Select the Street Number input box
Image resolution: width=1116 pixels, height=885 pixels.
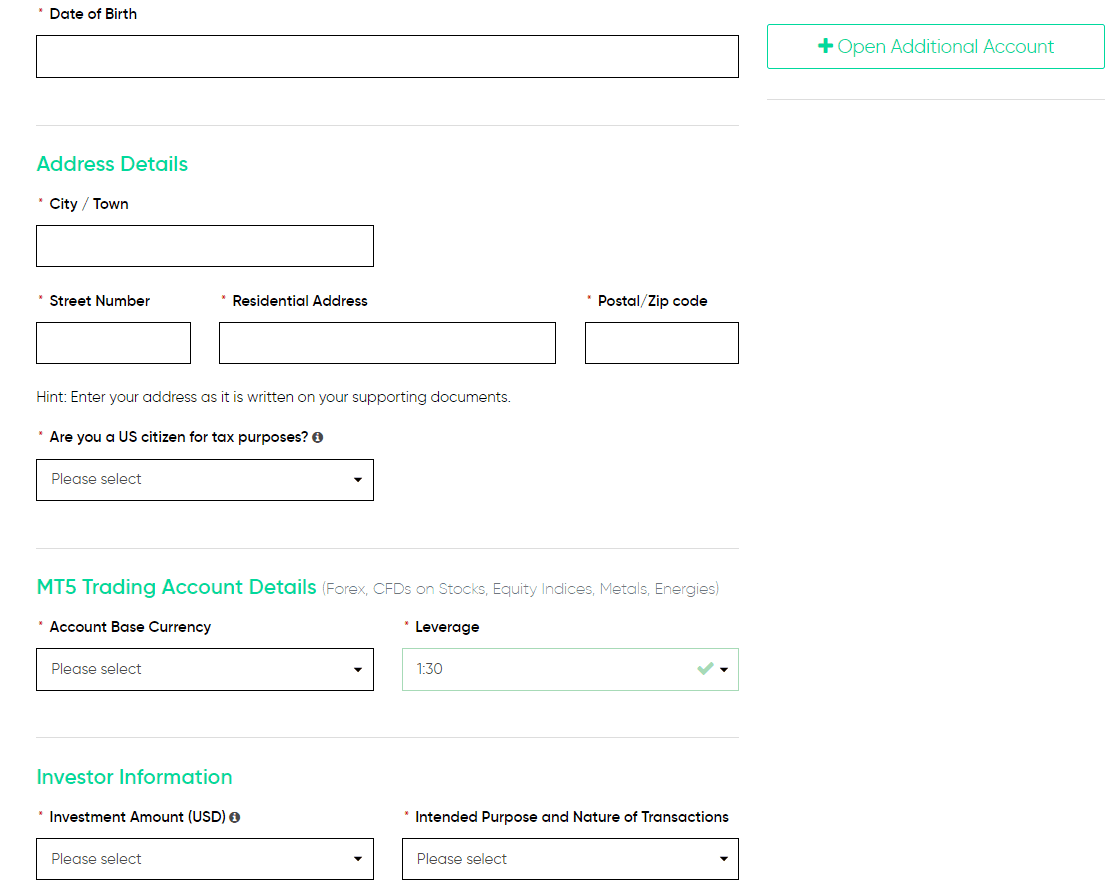(113, 343)
